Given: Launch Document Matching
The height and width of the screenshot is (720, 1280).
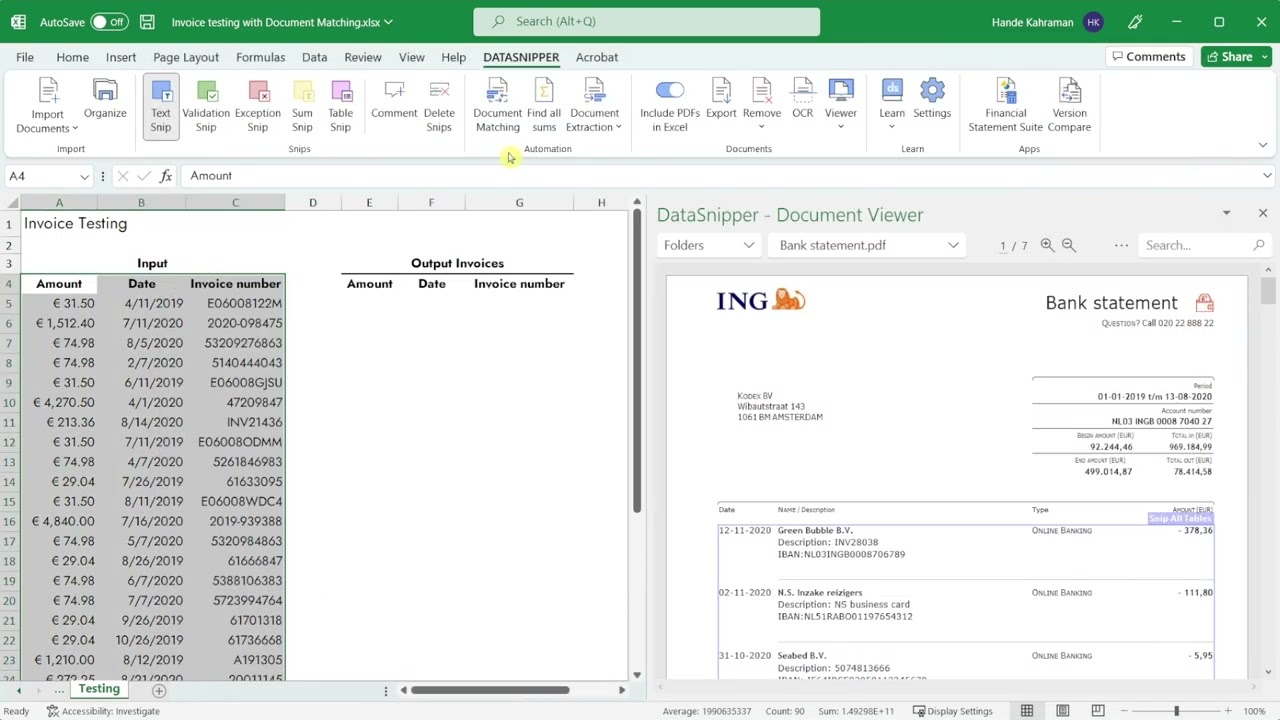Looking at the screenshot, I should (497, 106).
